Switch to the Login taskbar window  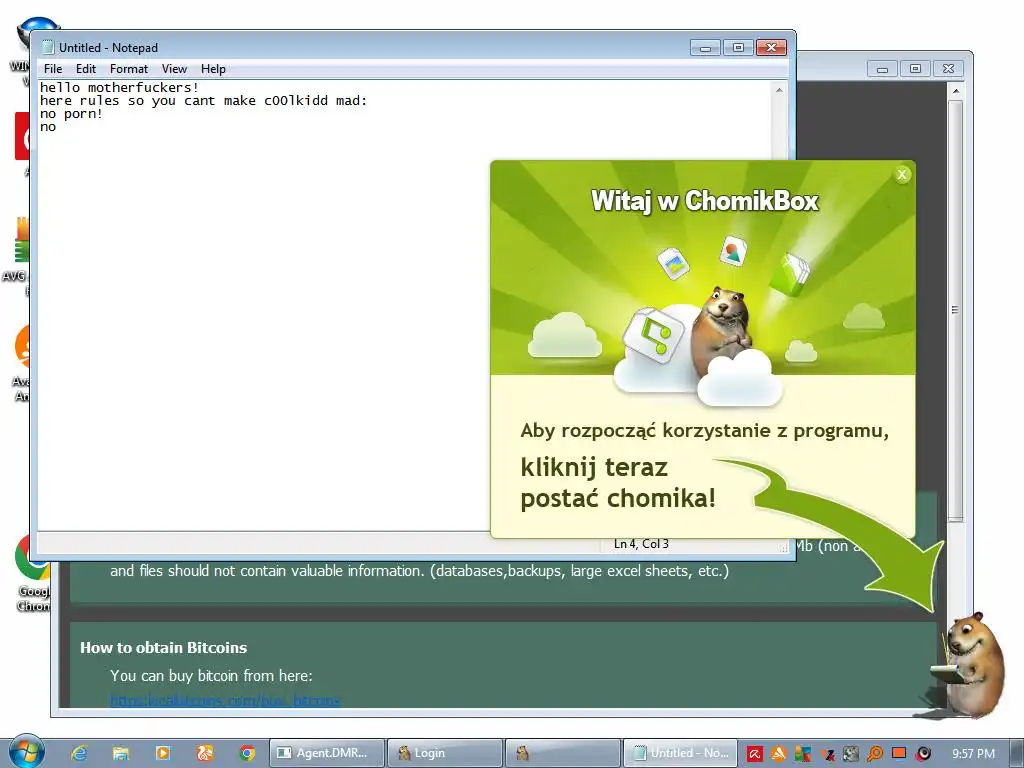click(445, 753)
